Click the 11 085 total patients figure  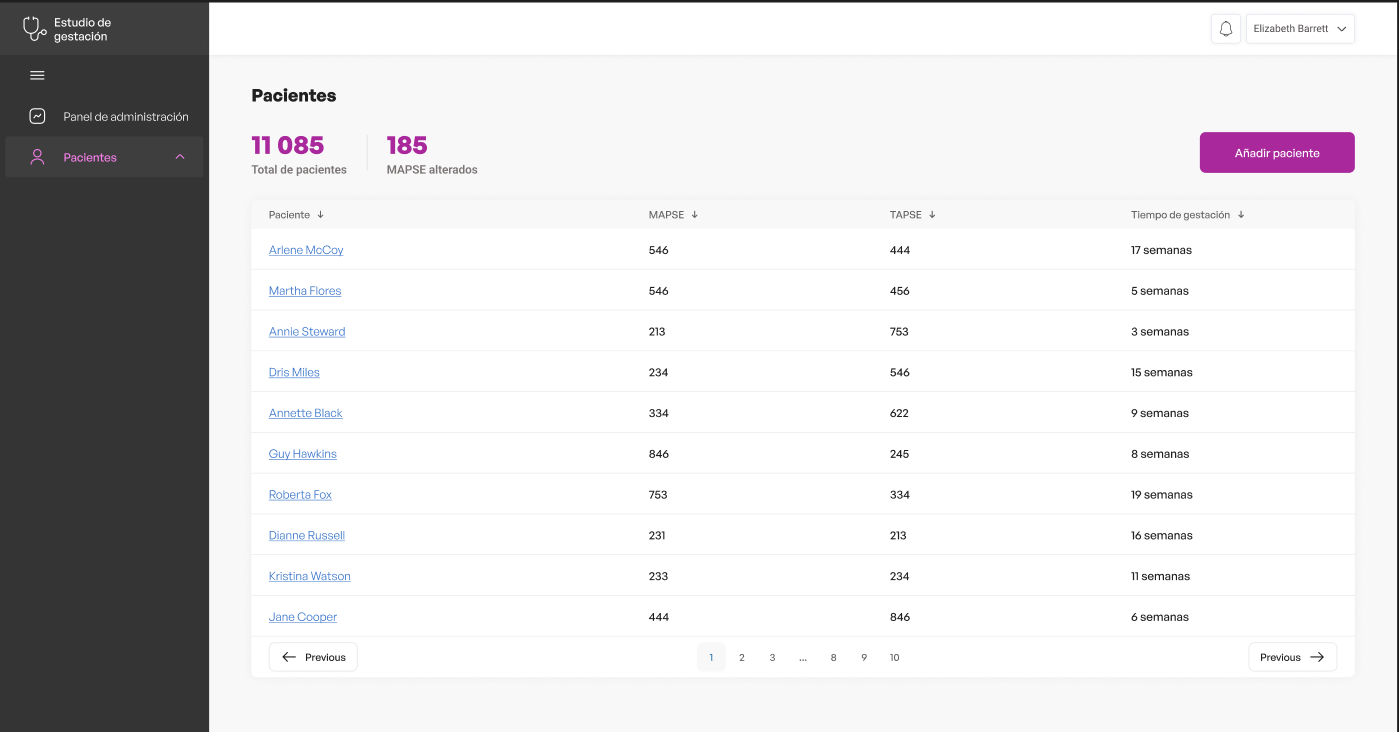pyautogui.click(x=288, y=145)
